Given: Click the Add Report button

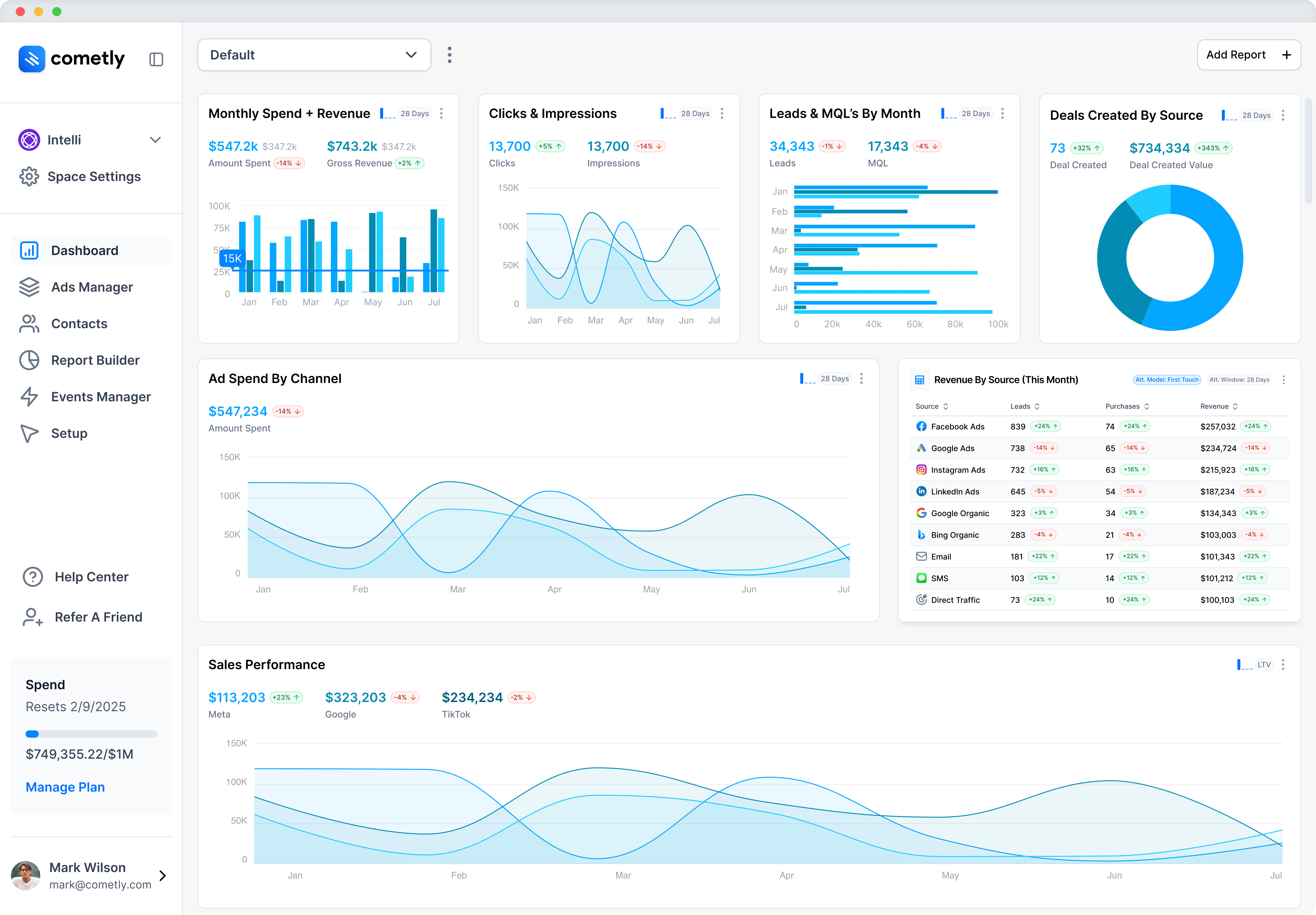Looking at the screenshot, I should [x=1249, y=55].
